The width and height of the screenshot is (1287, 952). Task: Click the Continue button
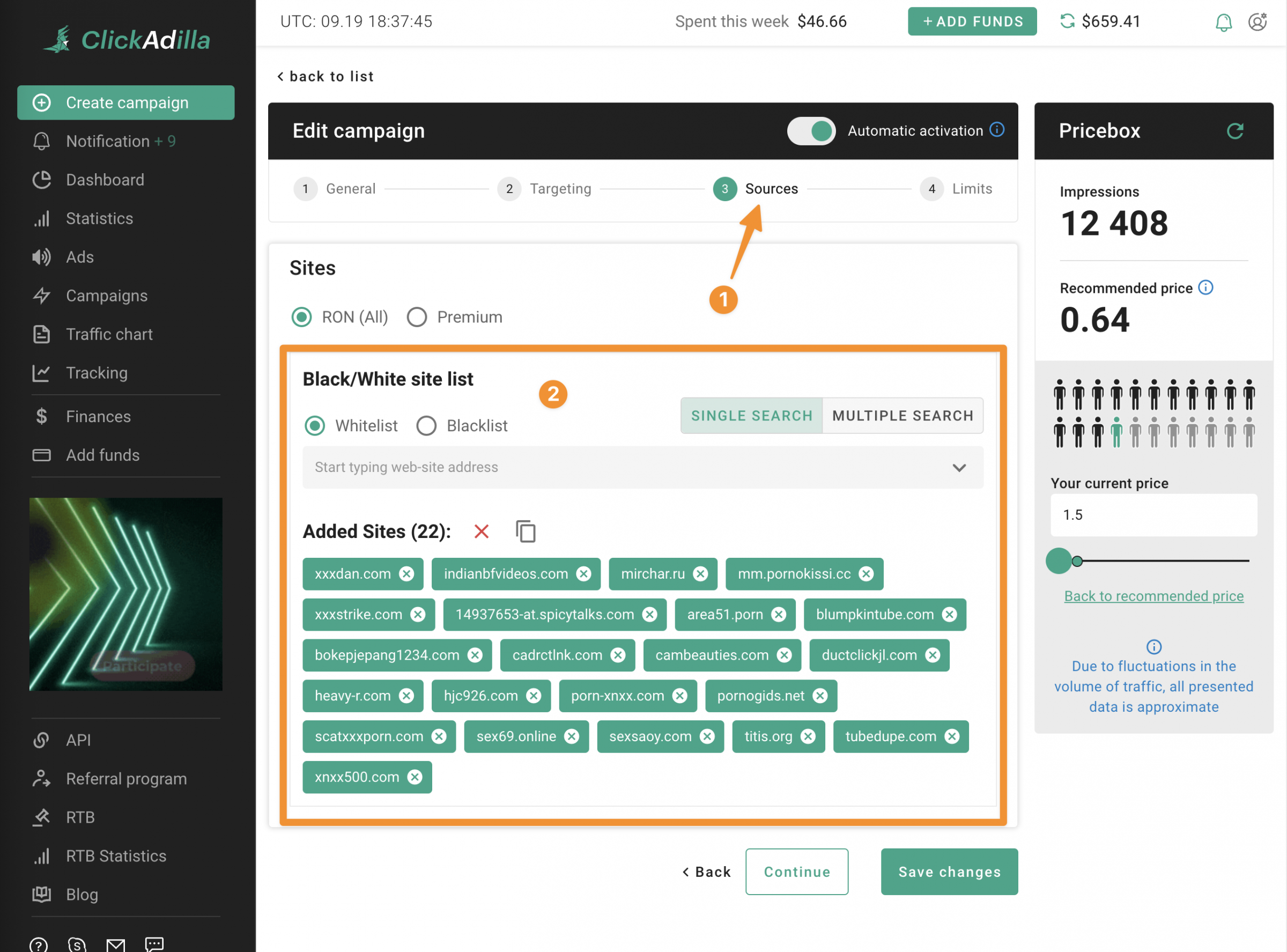point(797,872)
